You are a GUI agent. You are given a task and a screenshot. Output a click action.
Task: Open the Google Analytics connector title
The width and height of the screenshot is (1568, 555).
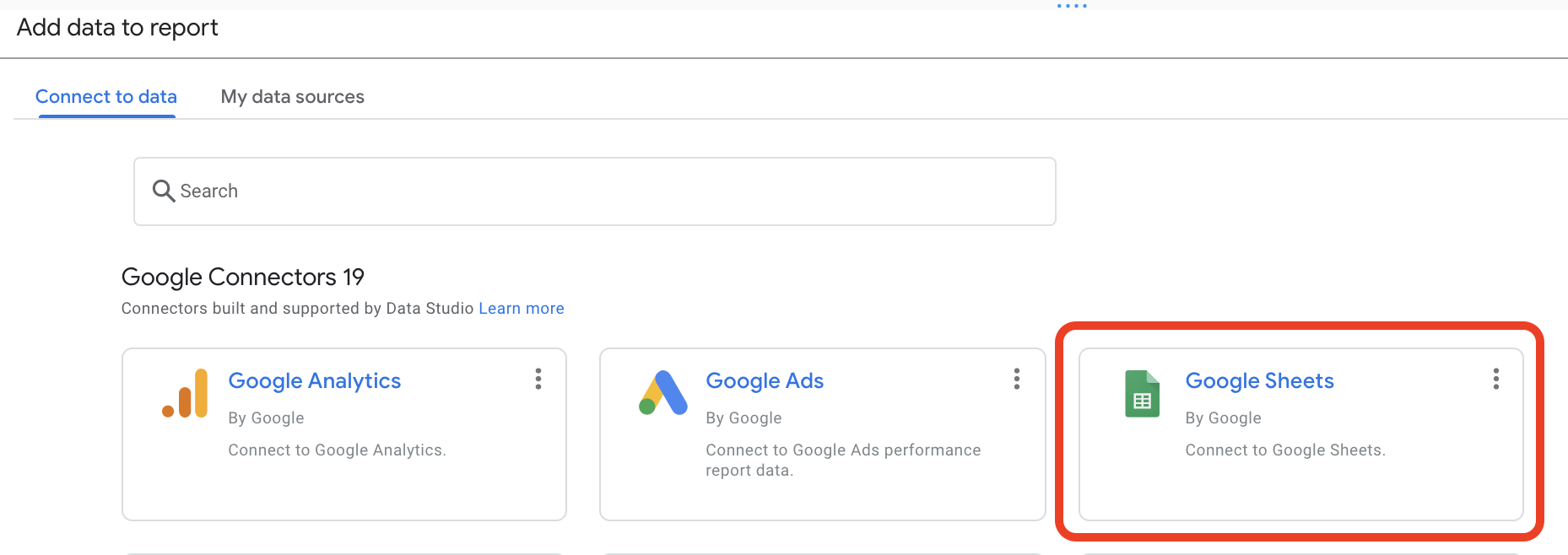click(315, 381)
